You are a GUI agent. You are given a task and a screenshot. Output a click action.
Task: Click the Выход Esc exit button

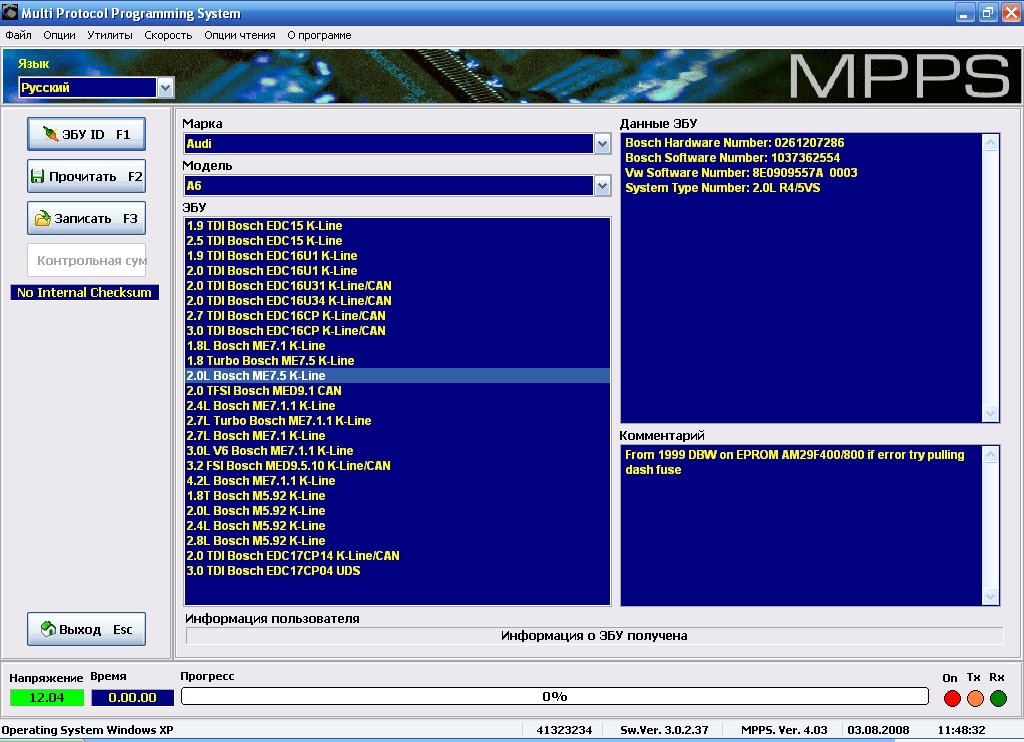click(86, 629)
